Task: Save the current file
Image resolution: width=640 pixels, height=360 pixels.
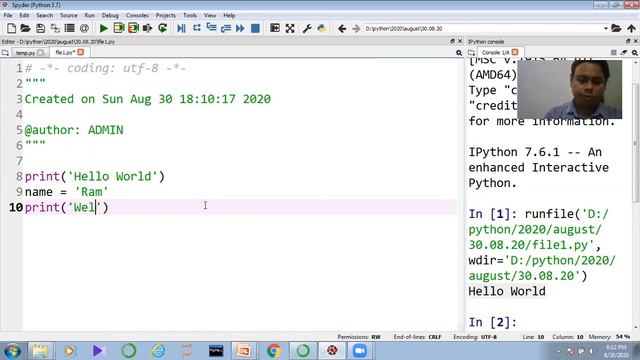Action: coord(40,28)
